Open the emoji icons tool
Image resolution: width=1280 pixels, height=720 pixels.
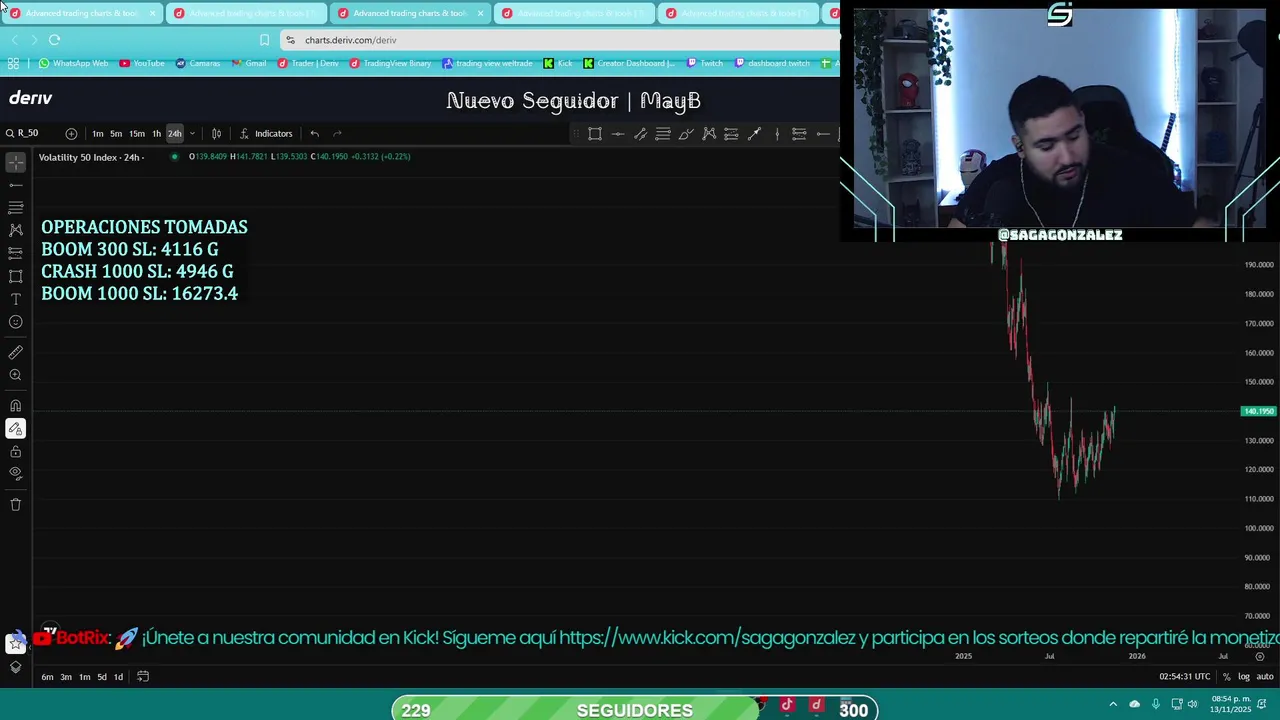pos(16,322)
